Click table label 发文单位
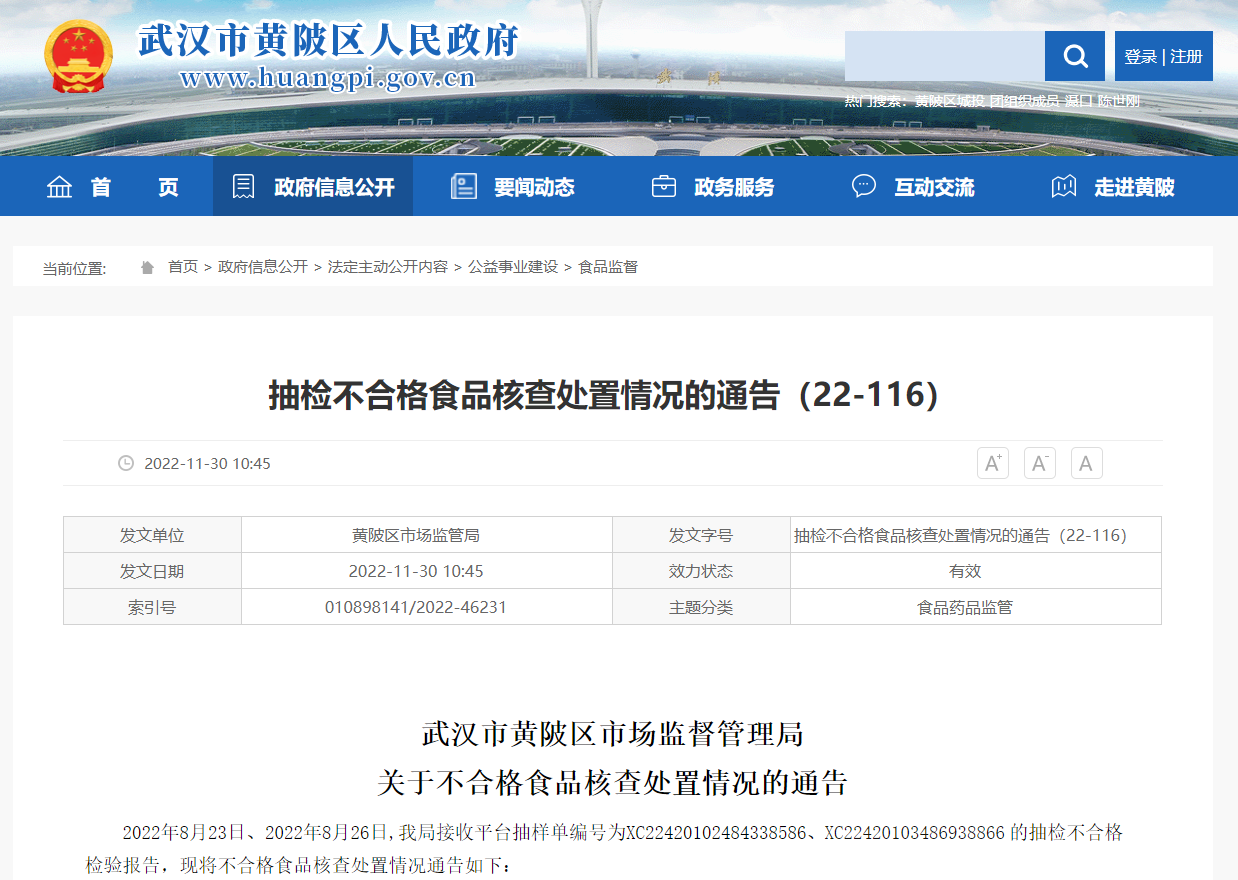This screenshot has width=1238, height=880. (x=152, y=535)
